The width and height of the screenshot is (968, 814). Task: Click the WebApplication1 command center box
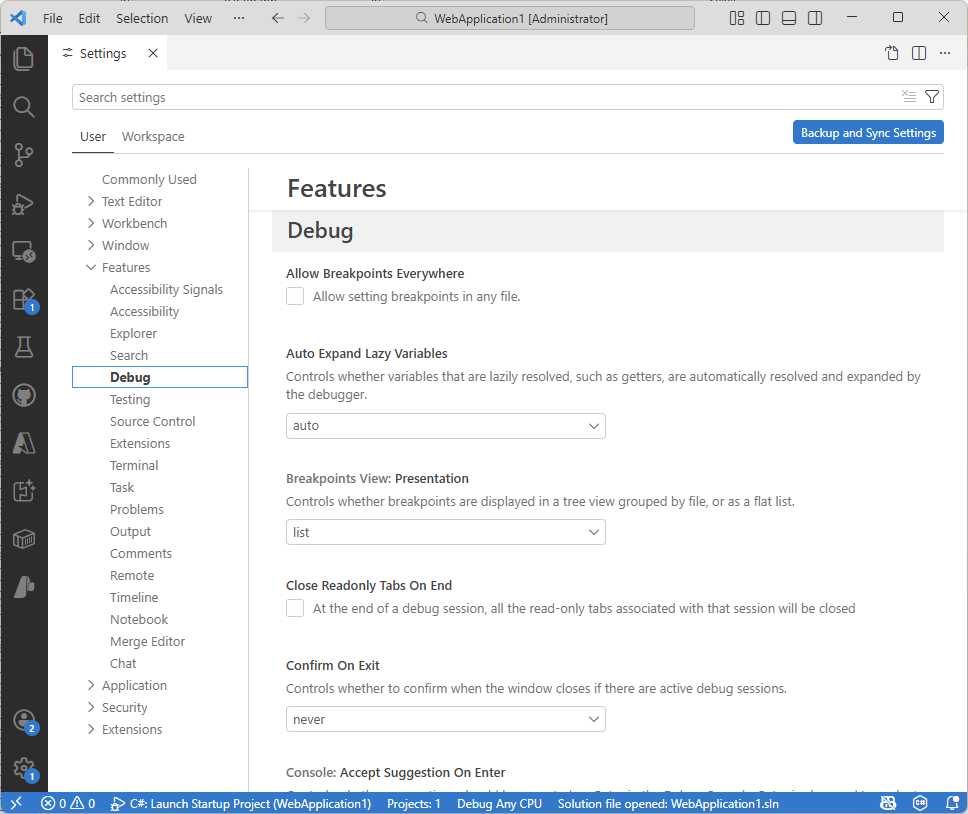(510, 19)
